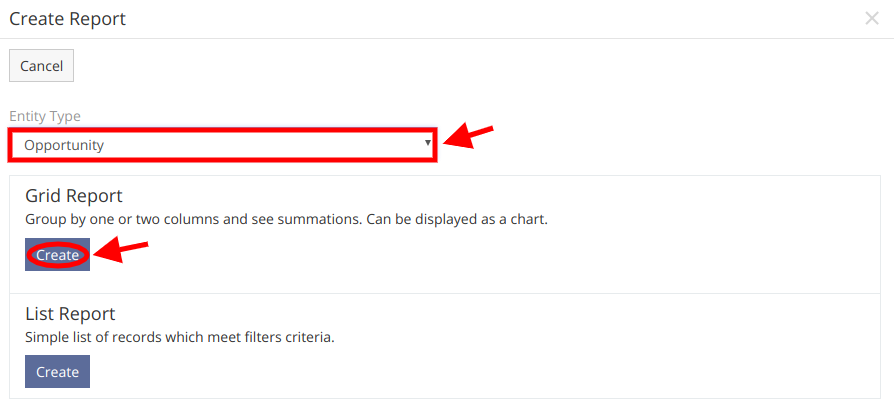Viewport: 894px width, 414px height.
Task: Create a List Report
Action: [58, 372]
